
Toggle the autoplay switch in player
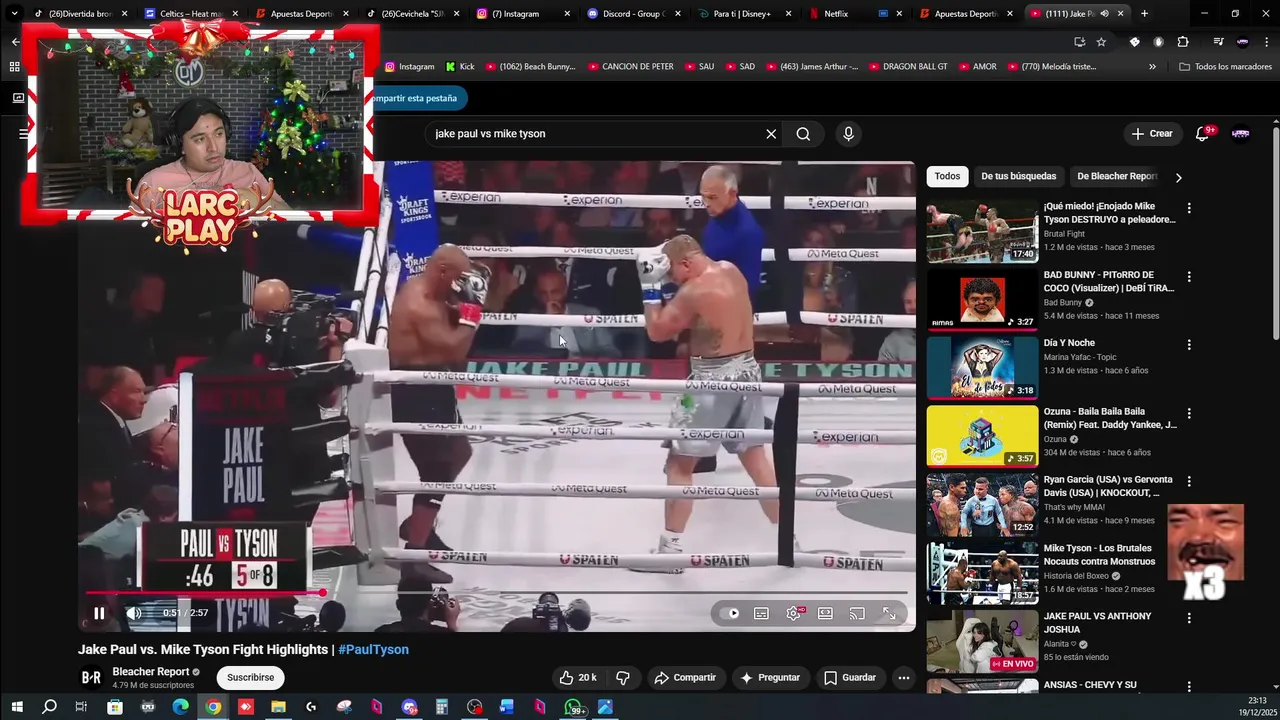coord(731,613)
